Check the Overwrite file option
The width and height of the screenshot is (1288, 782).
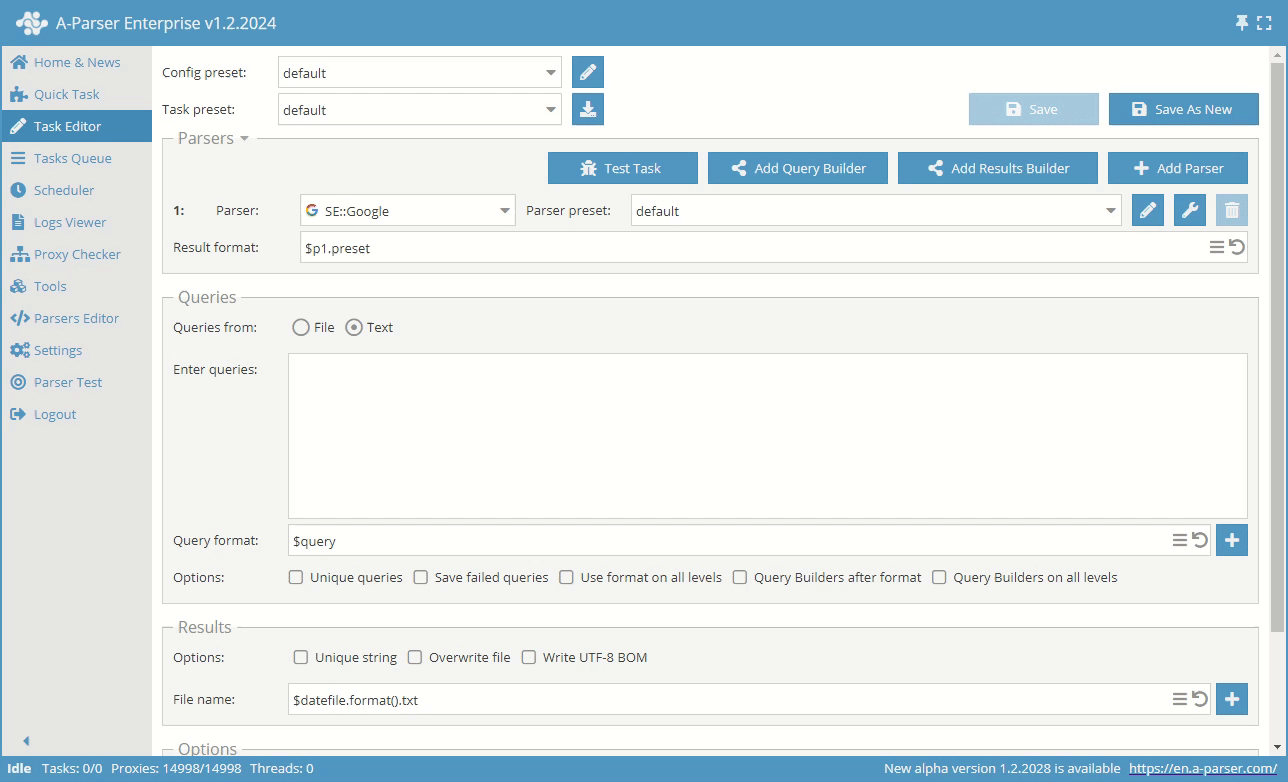pos(415,657)
